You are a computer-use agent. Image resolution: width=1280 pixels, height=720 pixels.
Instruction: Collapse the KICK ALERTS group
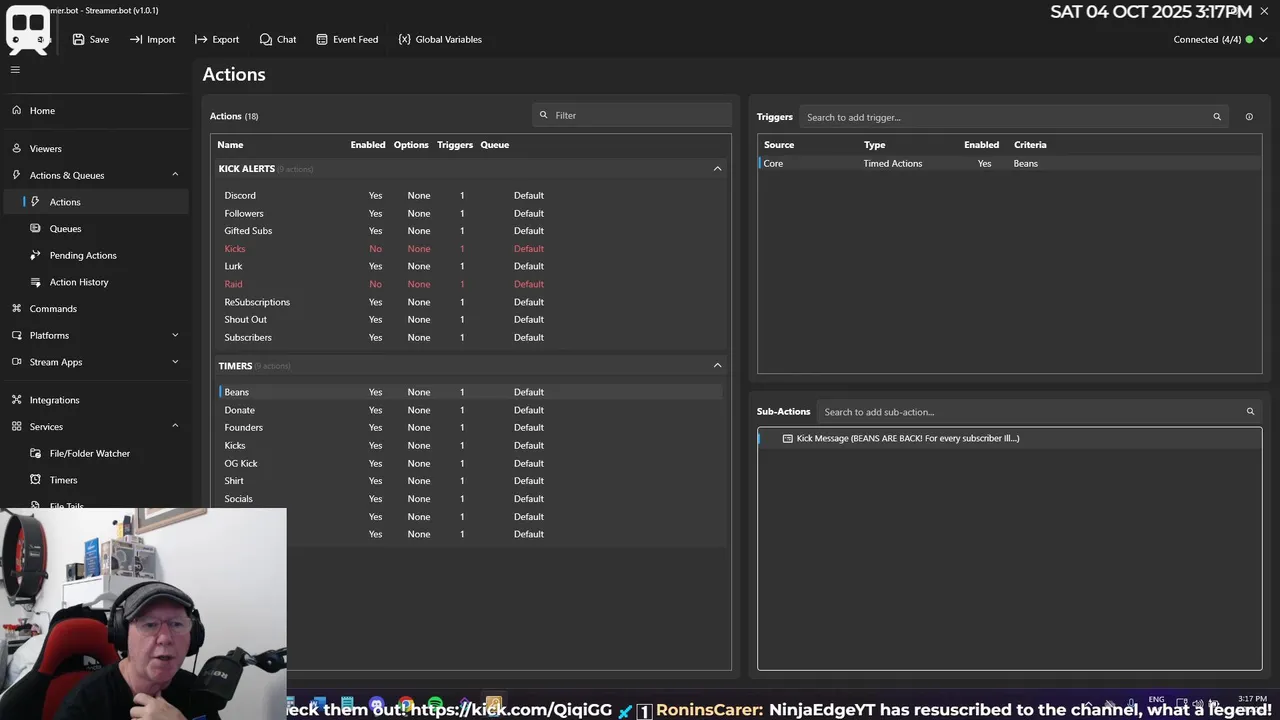(x=717, y=169)
